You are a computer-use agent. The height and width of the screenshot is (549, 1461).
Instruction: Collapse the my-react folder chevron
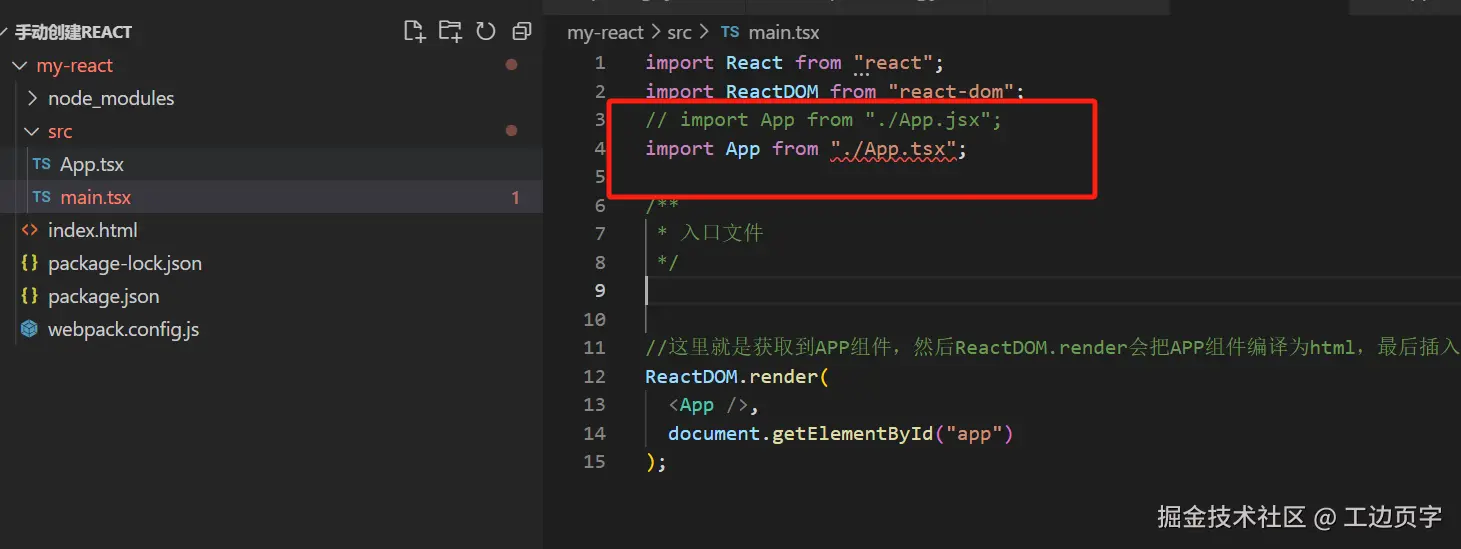(x=19, y=66)
